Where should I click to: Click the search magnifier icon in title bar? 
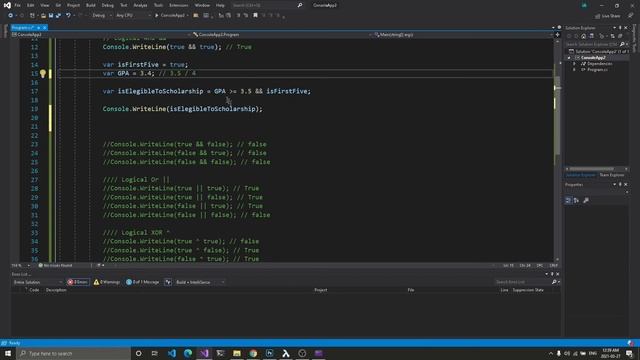(300, 5)
